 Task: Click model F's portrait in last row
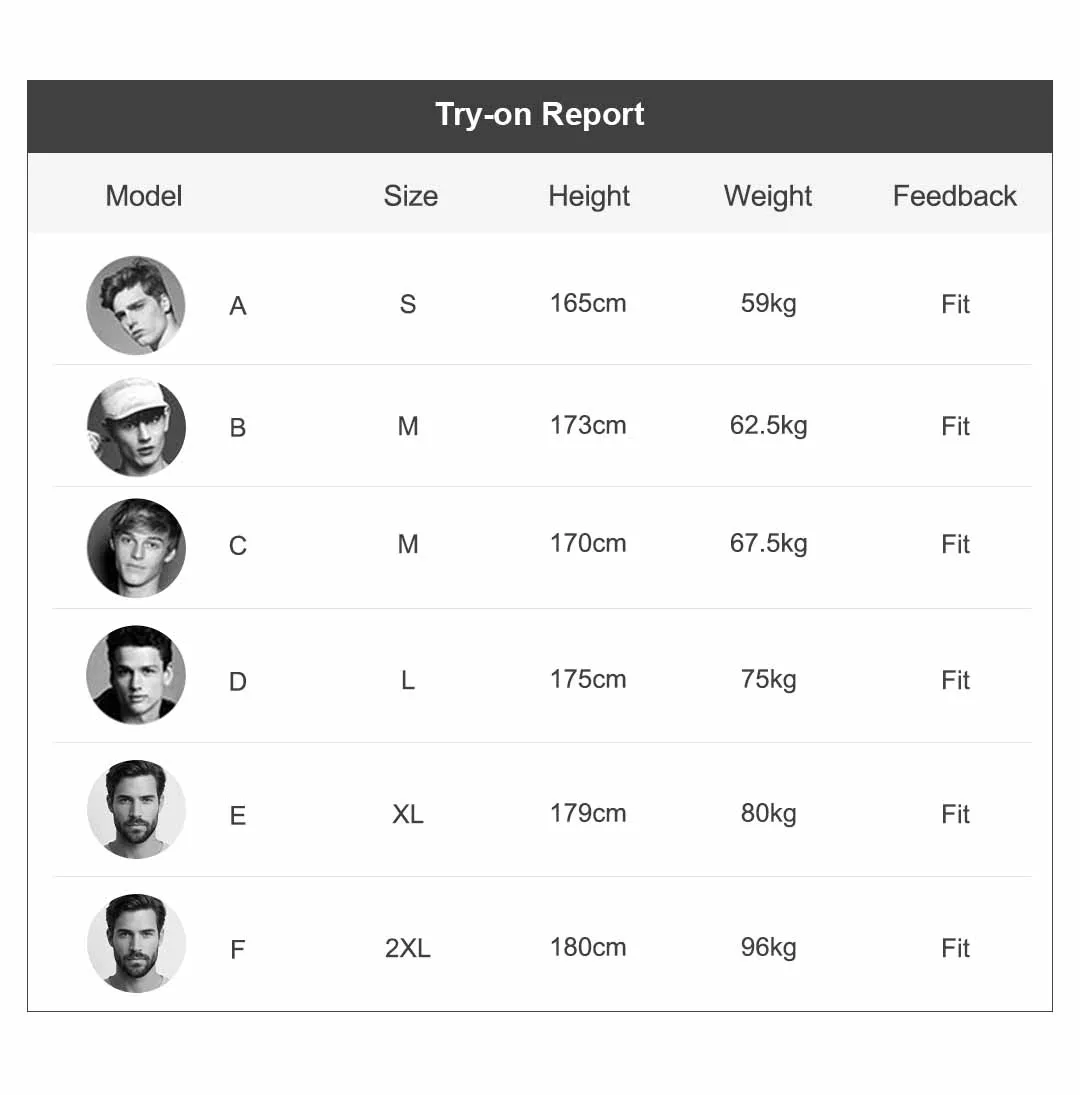(136, 943)
